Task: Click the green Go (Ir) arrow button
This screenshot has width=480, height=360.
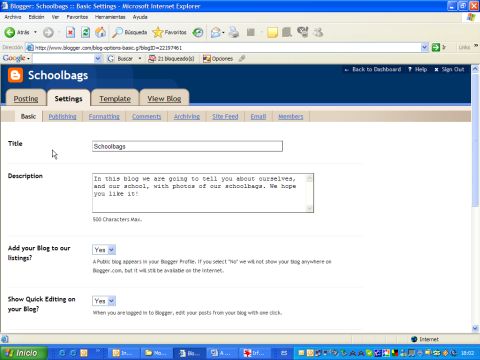Action: 435,47
